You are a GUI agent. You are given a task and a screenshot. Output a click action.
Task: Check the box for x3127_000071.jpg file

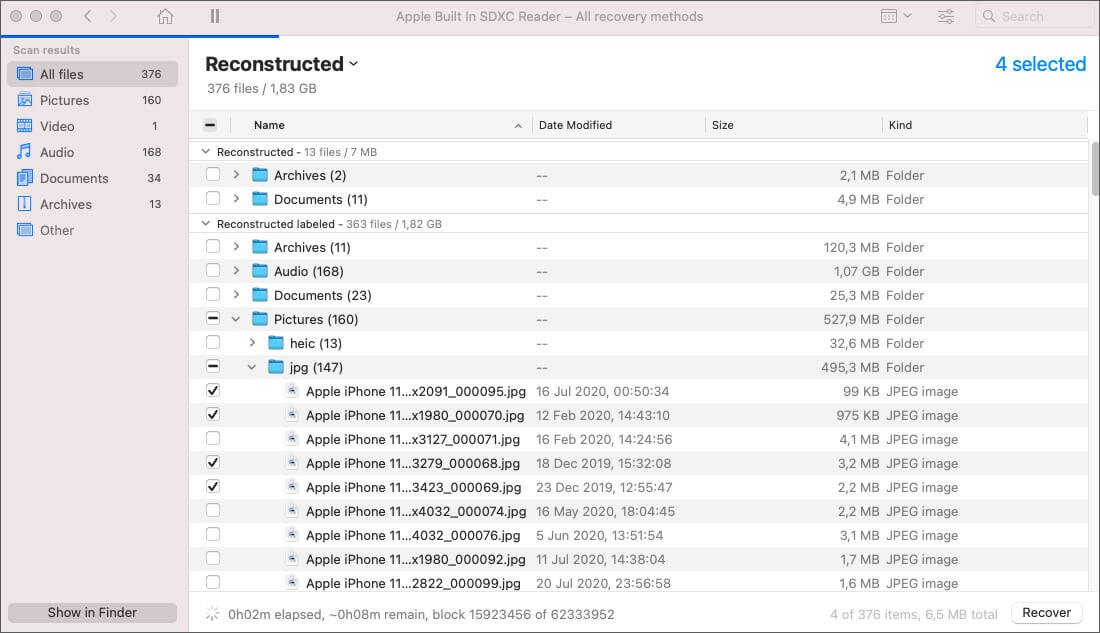click(x=213, y=439)
